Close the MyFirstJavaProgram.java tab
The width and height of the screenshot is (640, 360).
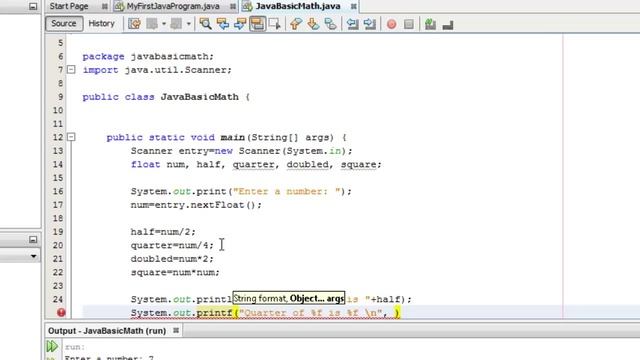tap(232, 7)
